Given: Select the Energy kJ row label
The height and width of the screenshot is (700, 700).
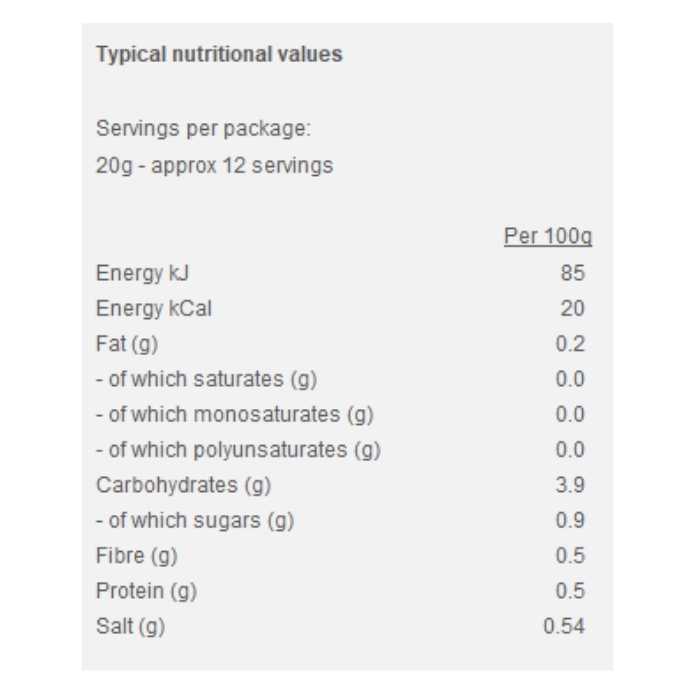Looking at the screenshot, I should [142, 273].
